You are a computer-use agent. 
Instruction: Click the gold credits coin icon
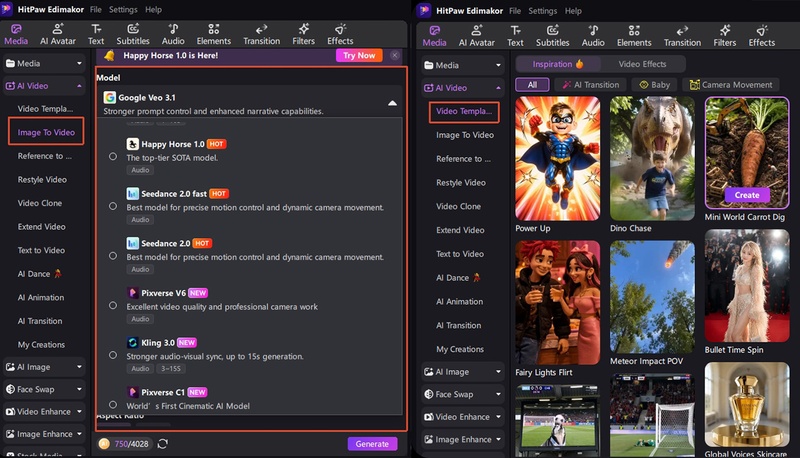(104, 444)
